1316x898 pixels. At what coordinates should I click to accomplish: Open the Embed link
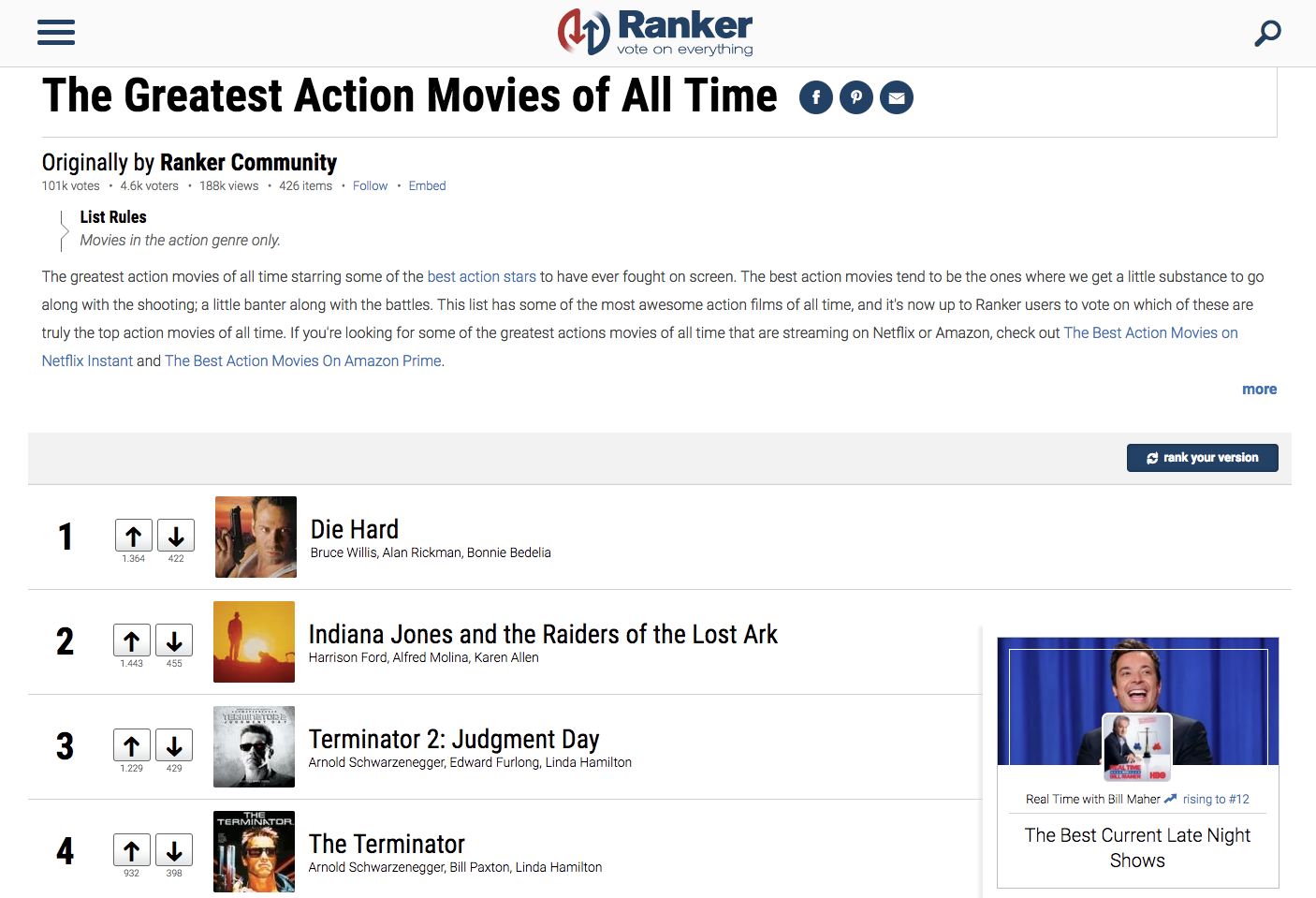427,186
